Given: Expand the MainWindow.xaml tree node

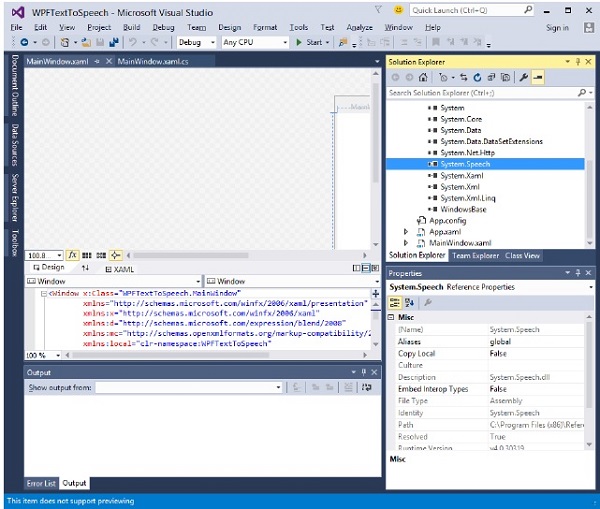Looking at the screenshot, I should [x=406, y=243].
